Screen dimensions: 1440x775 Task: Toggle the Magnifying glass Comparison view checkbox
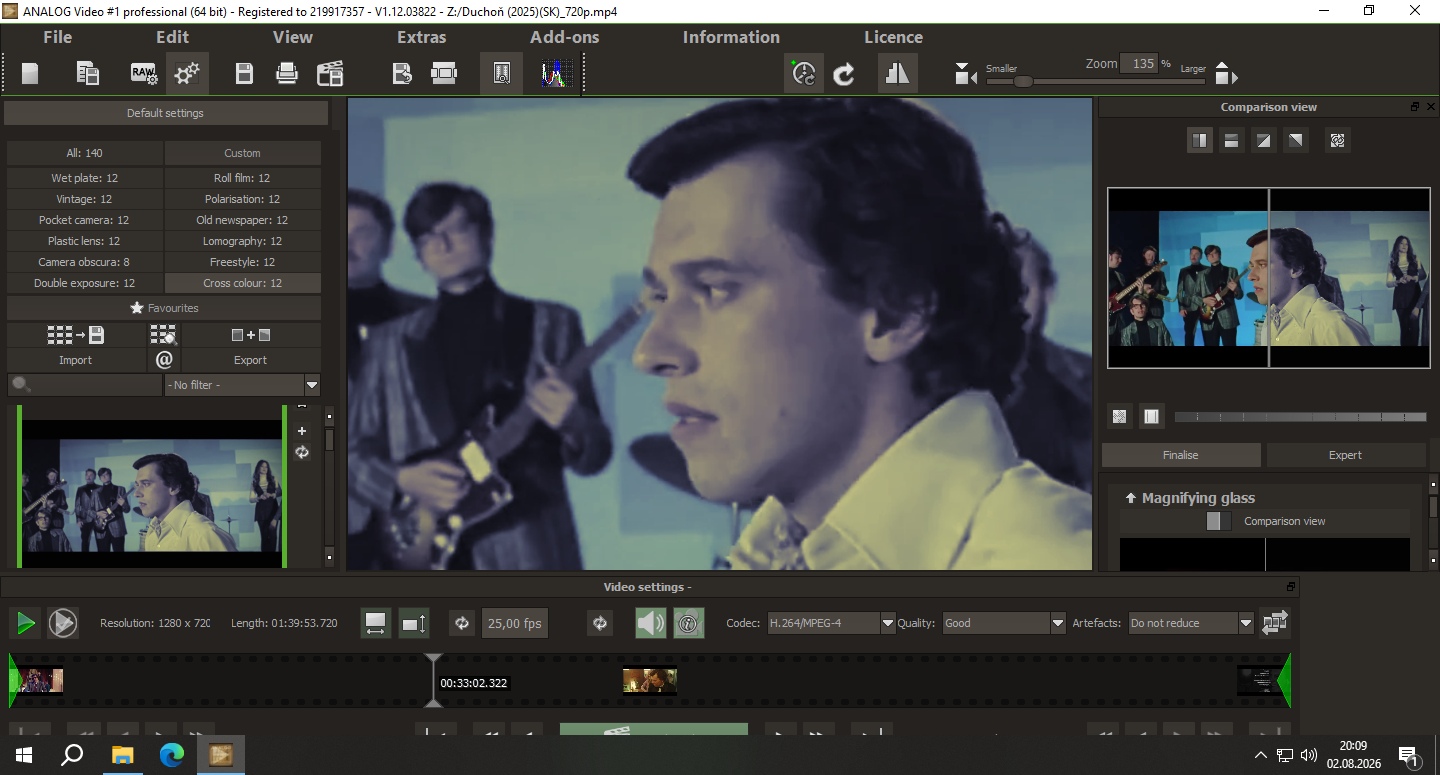point(1219,521)
